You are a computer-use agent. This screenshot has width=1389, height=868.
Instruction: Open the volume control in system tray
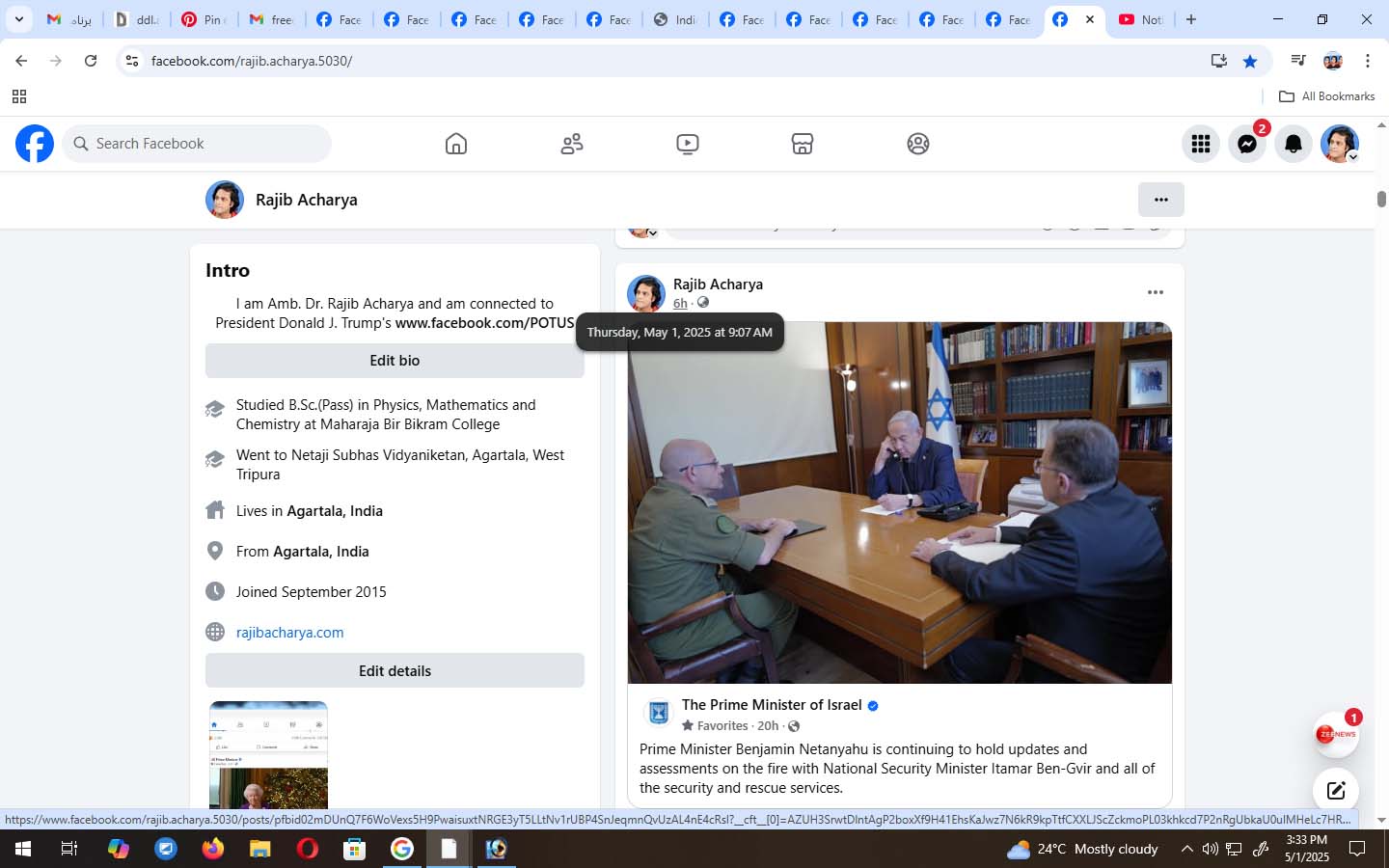pos(1211,849)
